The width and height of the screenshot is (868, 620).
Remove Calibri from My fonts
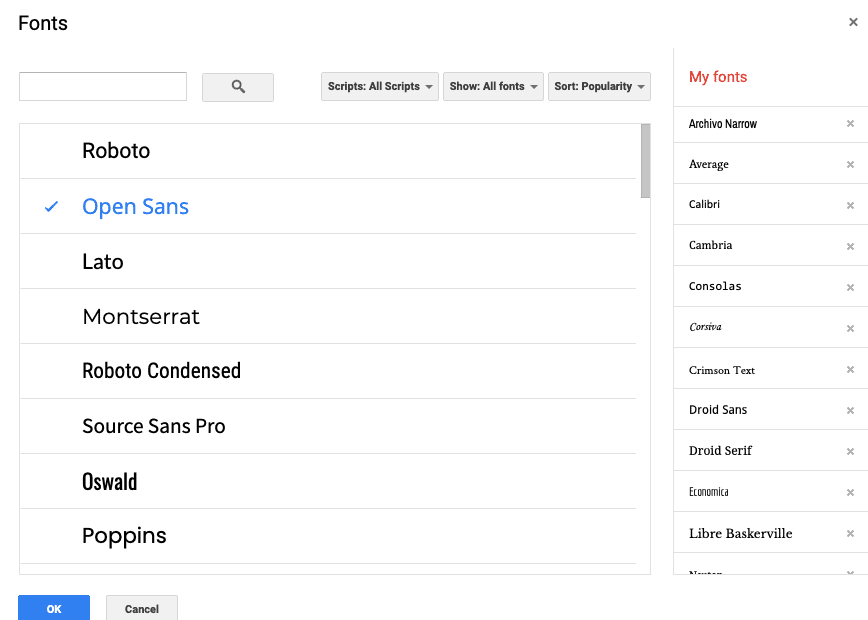tap(850, 205)
